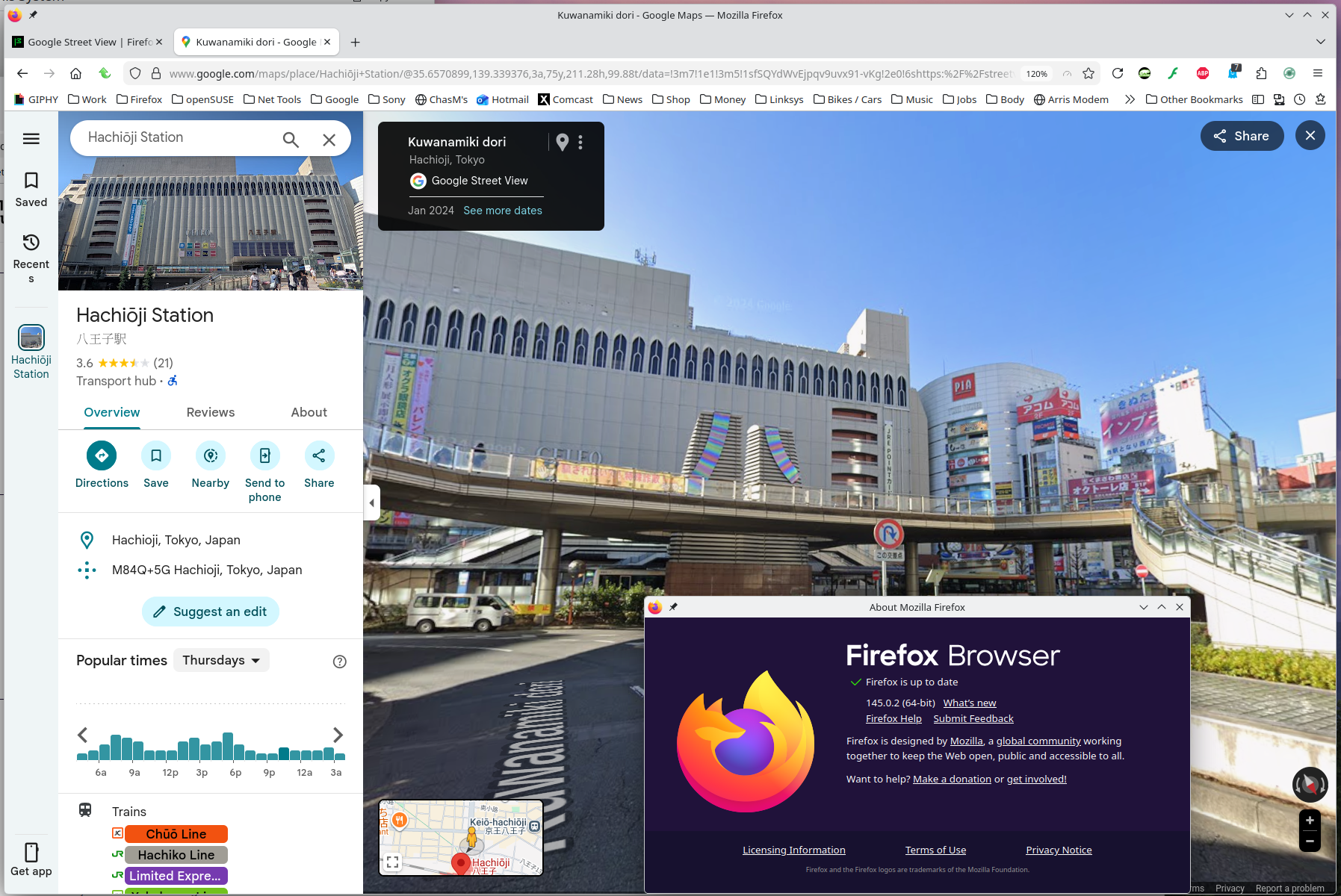This screenshot has width=1341, height=896.
Task: Show more bookmarks with the overflow chevron
Action: (1130, 99)
